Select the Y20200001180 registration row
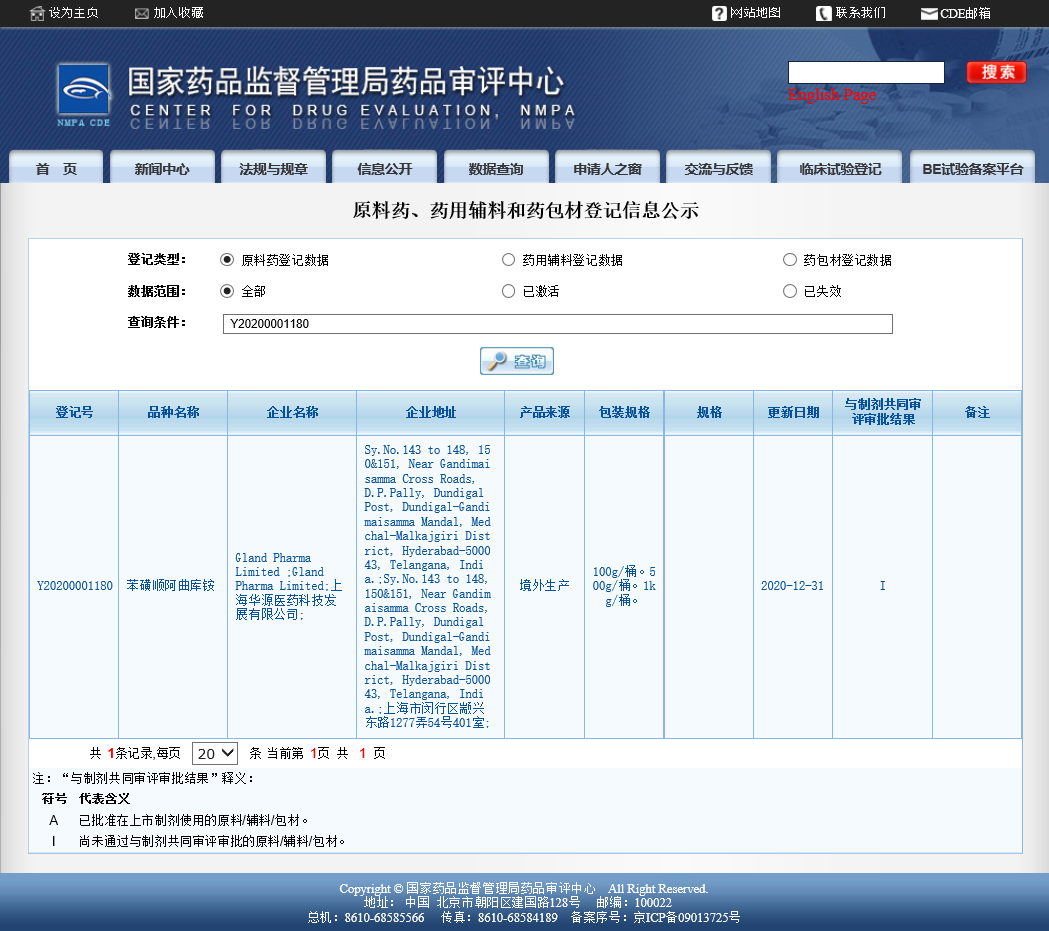This screenshot has width=1049, height=931. [73, 586]
